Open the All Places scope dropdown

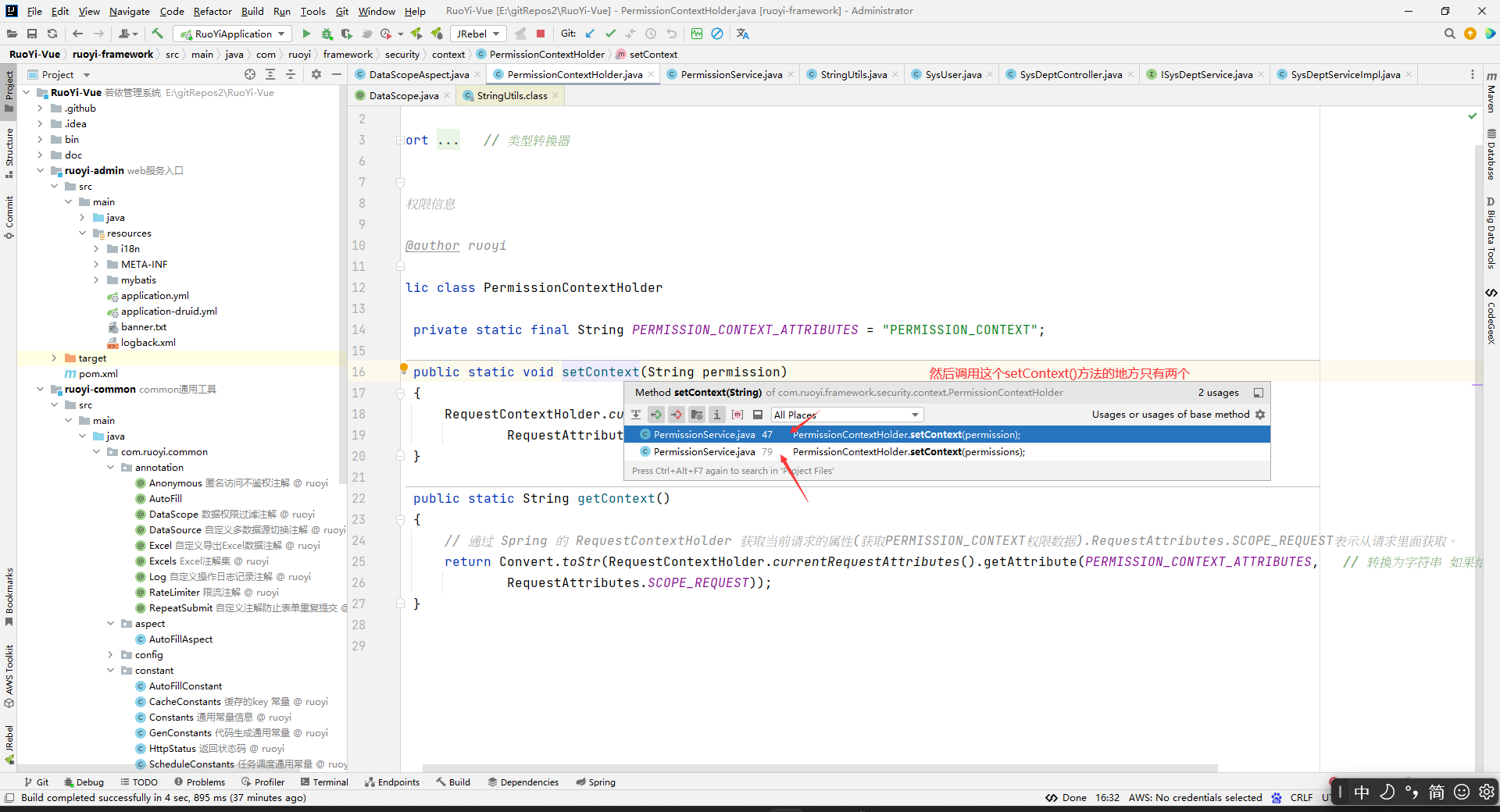tap(847, 415)
